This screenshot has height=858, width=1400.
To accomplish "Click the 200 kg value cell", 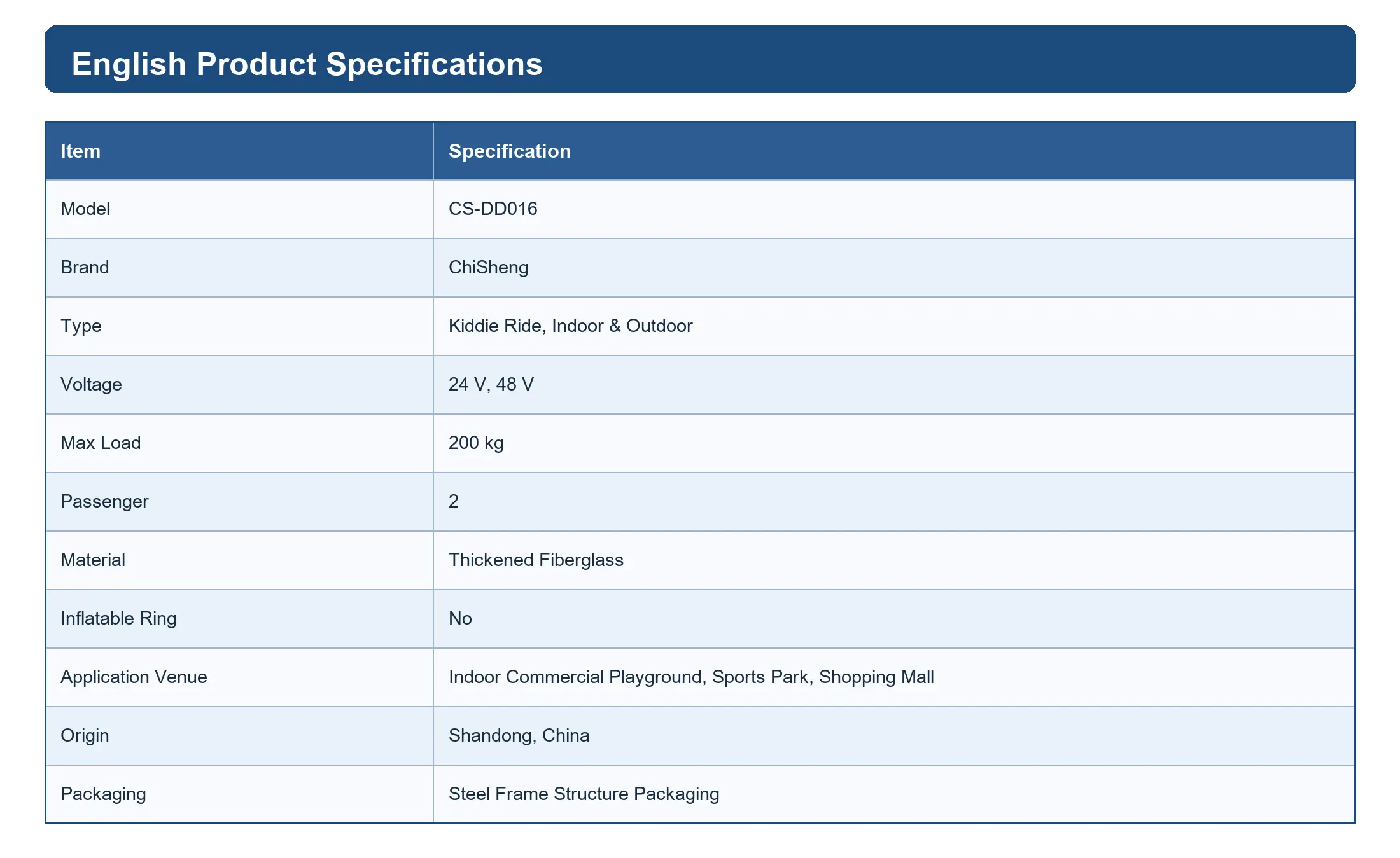I will coord(894,443).
